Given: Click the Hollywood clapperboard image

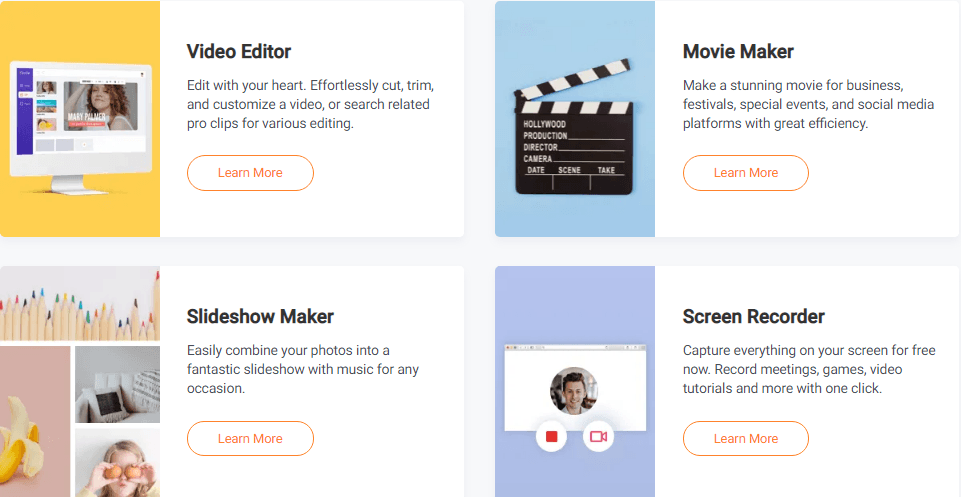Looking at the screenshot, I should (x=573, y=127).
